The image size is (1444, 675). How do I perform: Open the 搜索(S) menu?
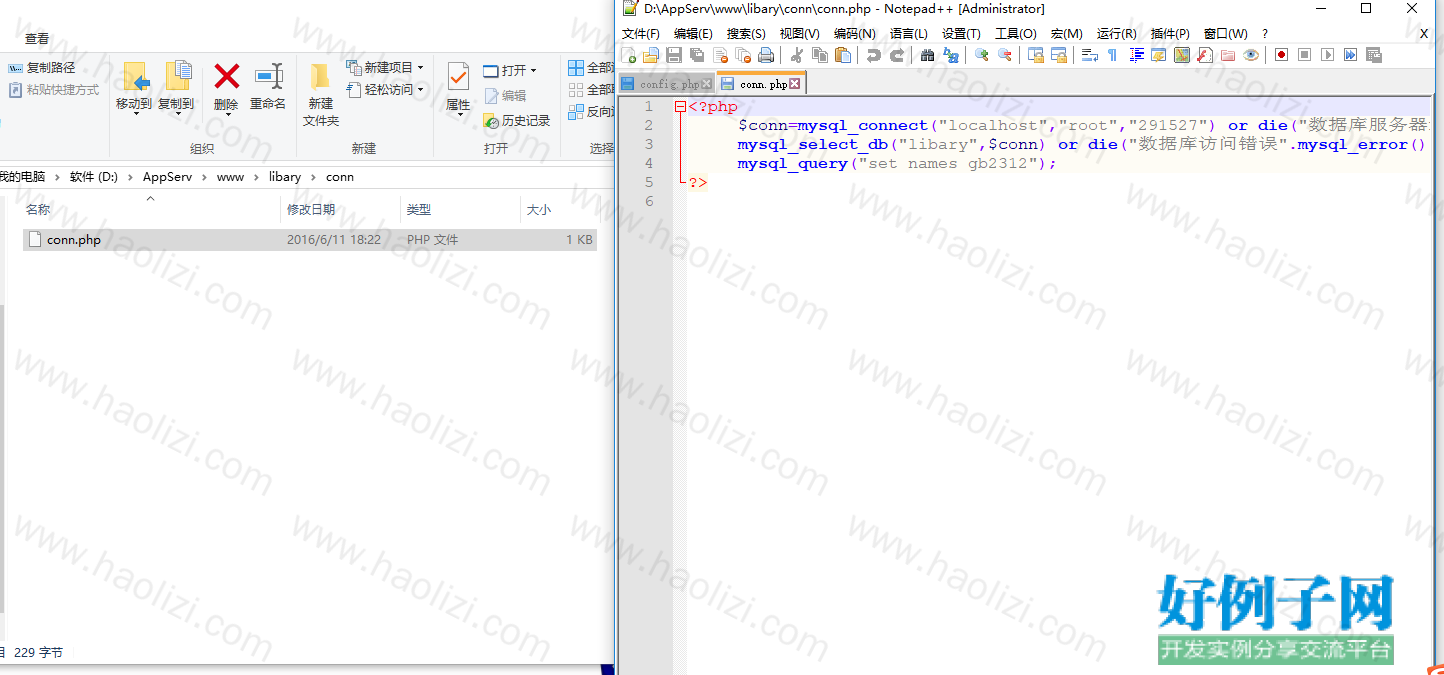coord(746,33)
